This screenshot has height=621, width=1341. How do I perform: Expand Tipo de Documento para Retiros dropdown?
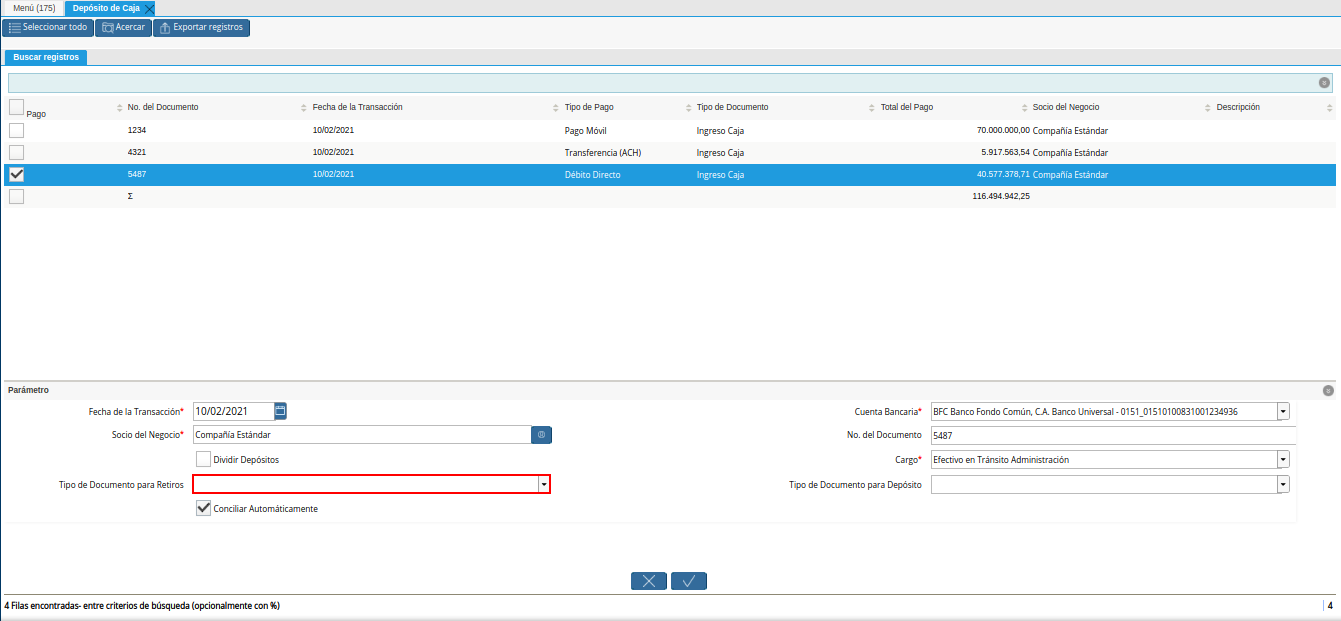(x=544, y=484)
